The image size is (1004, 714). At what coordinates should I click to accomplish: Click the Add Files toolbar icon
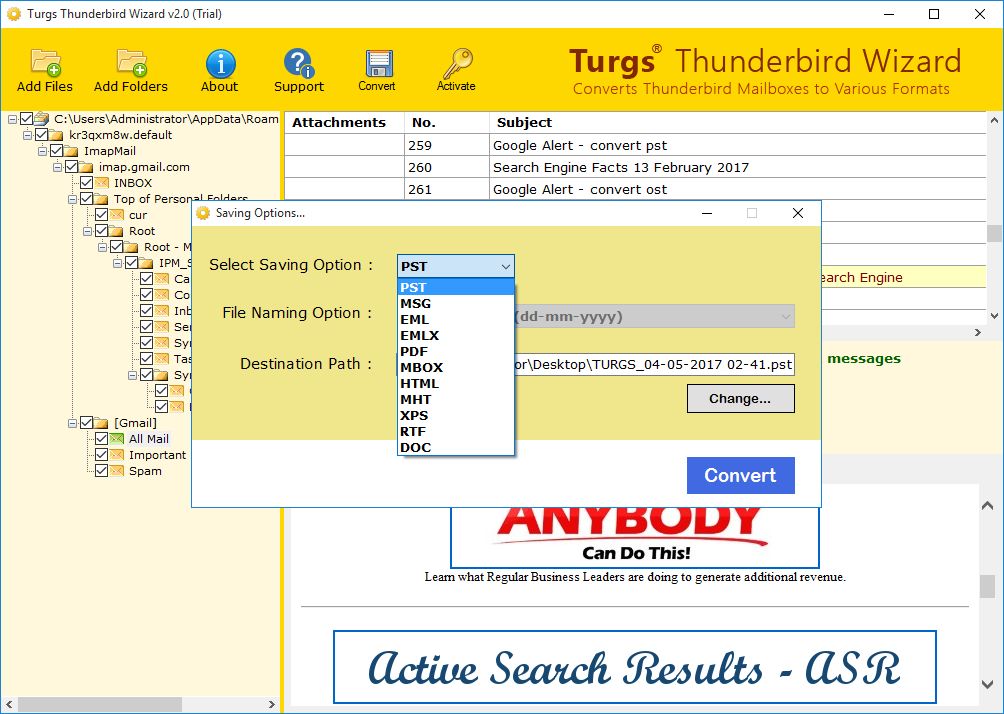(x=45, y=63)
